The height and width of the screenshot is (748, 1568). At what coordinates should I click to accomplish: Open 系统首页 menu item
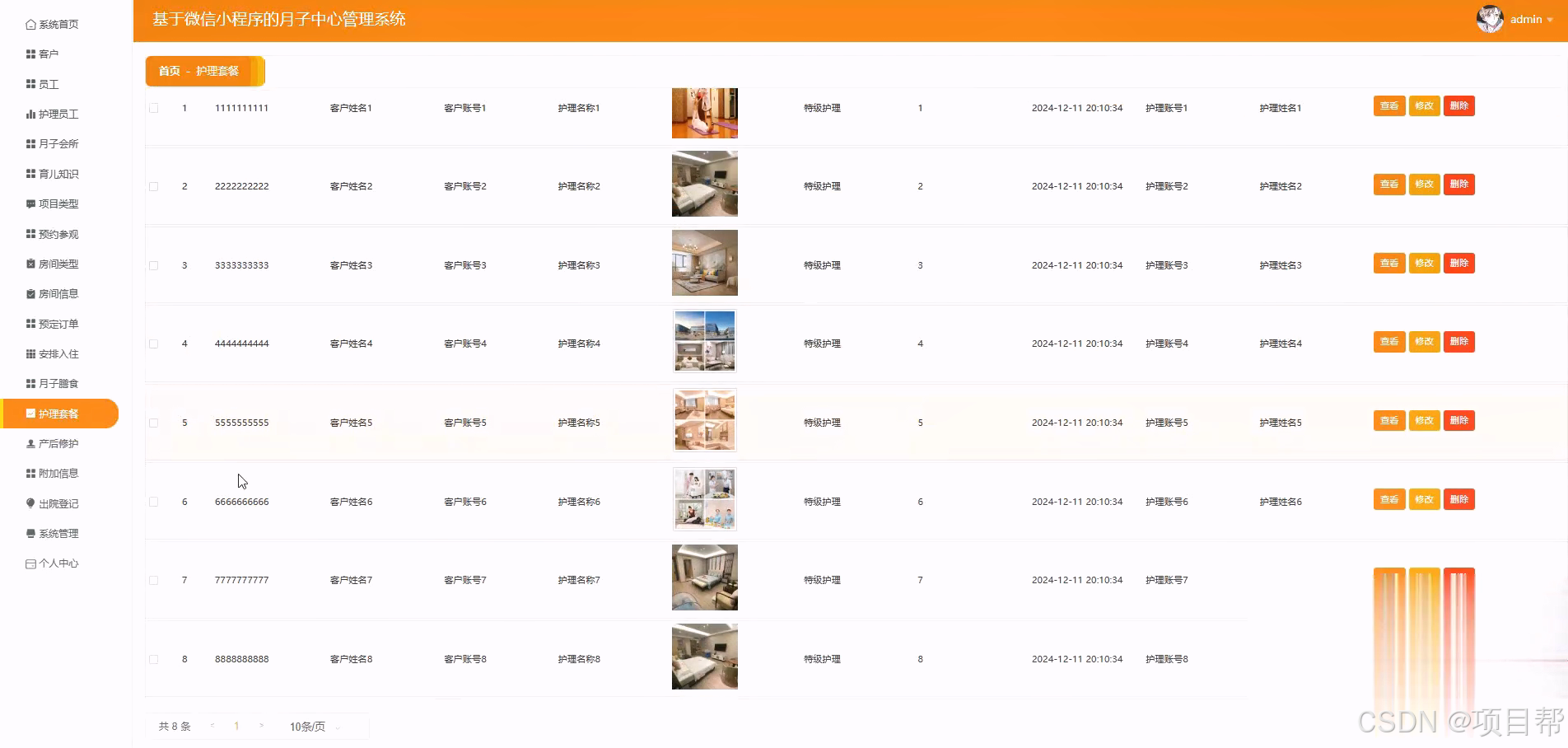click(x=58, y=25)
